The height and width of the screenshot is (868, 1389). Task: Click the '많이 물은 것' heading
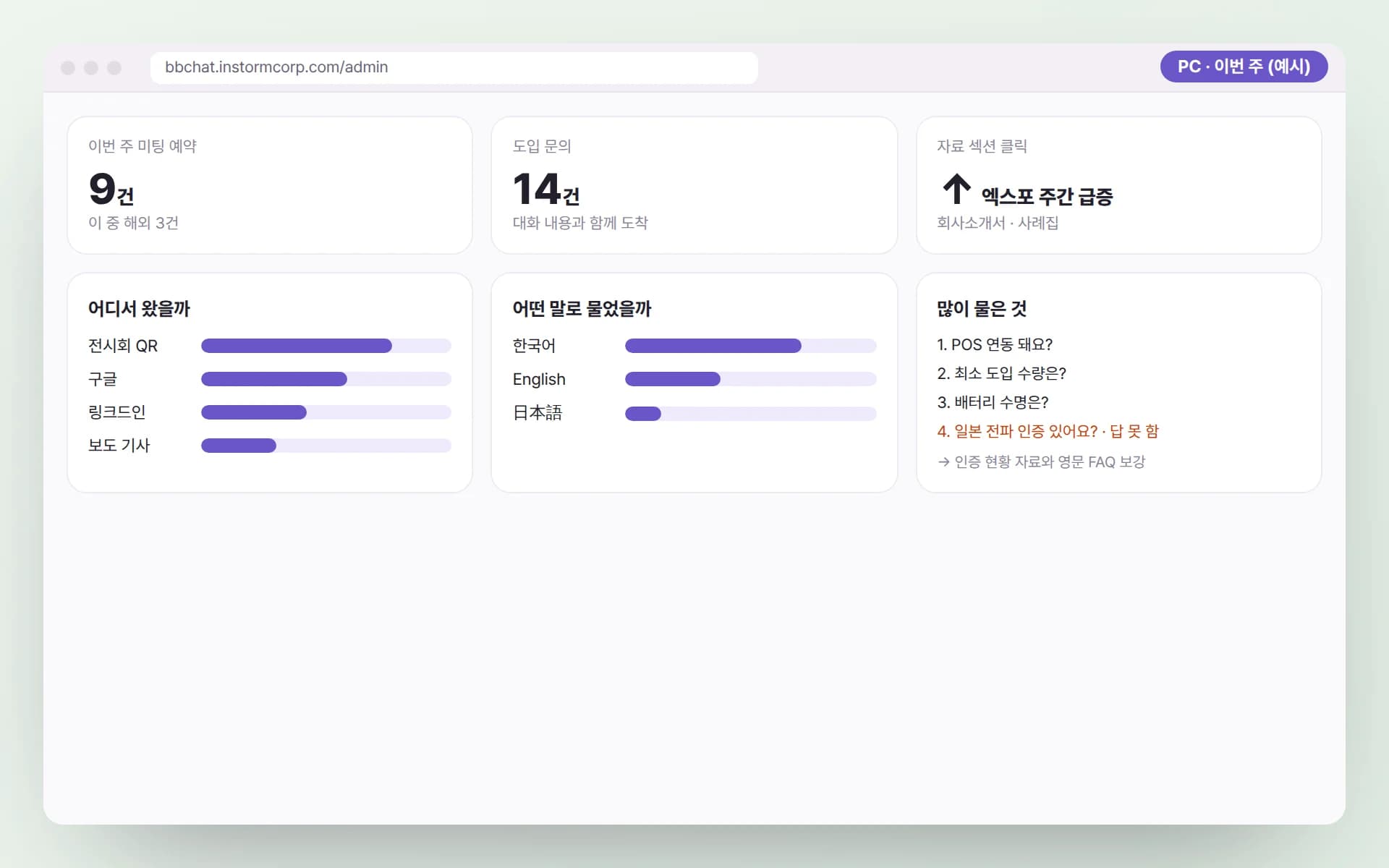[x=982, y=309]
